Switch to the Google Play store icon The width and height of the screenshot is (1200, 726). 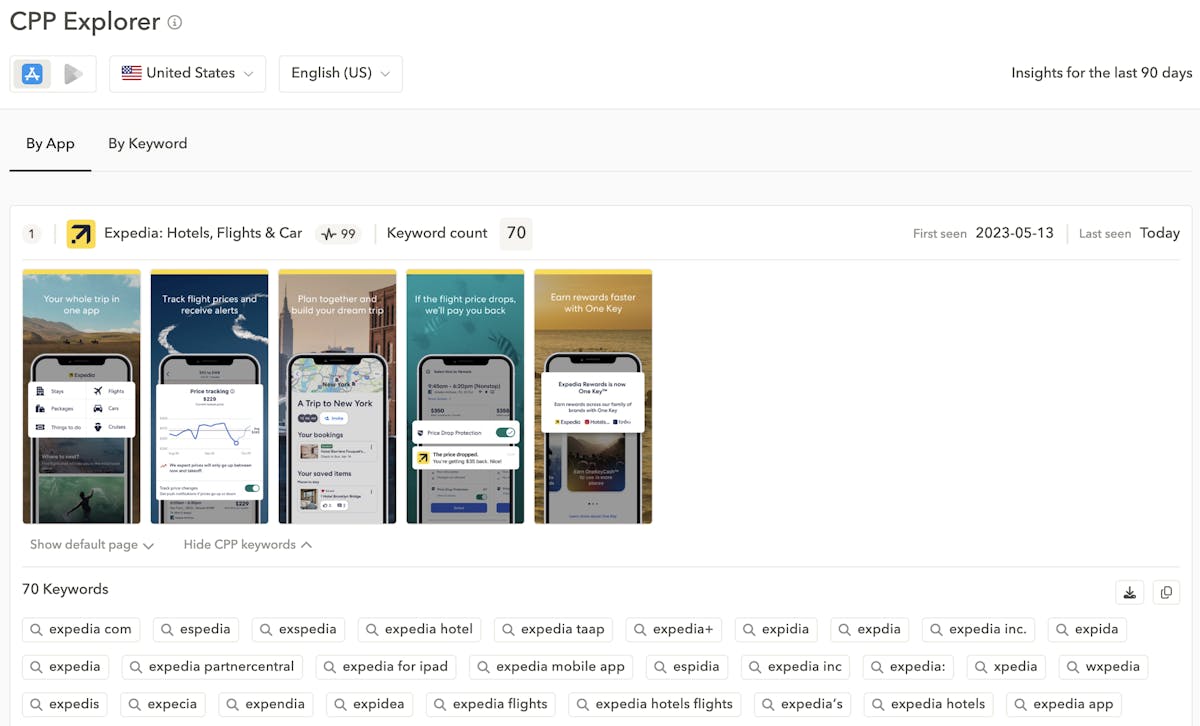(73, 74)
